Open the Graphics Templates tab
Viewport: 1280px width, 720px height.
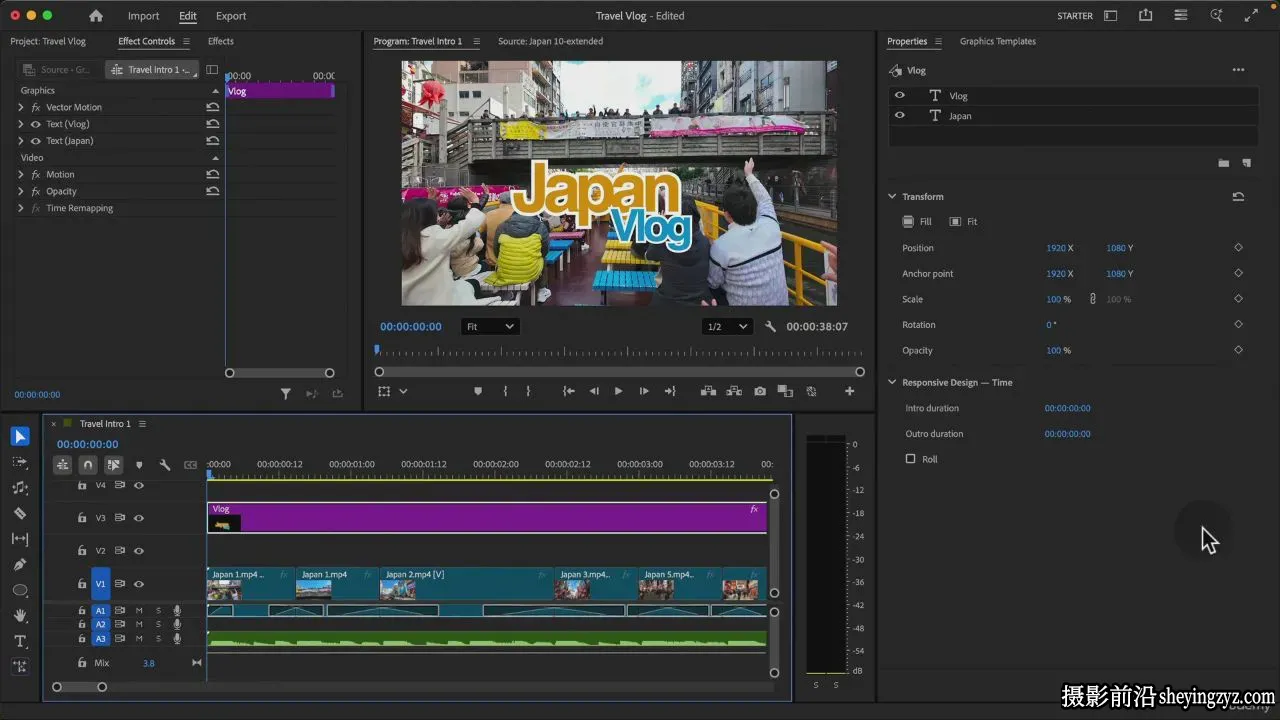tap(998, 41)
